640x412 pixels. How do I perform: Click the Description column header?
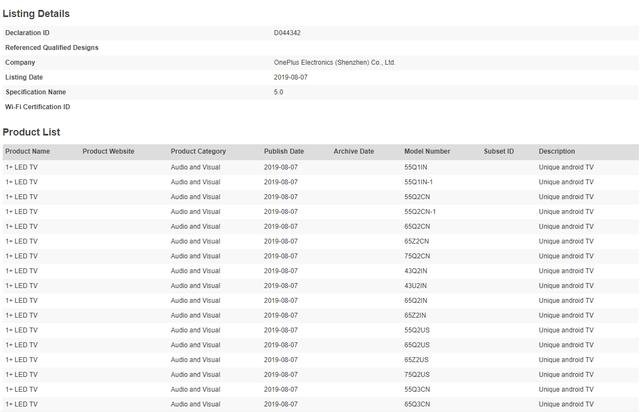pos(557,151)
